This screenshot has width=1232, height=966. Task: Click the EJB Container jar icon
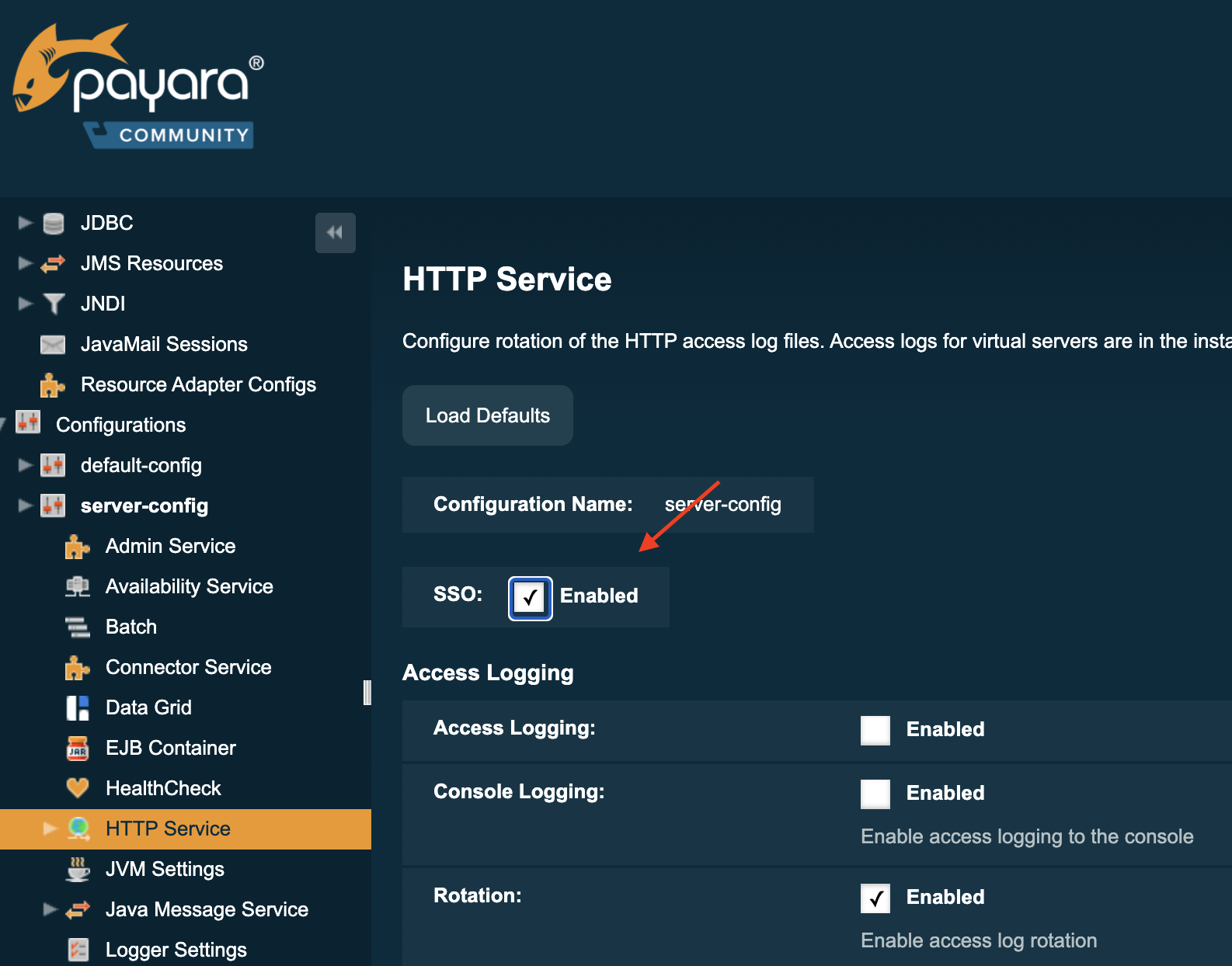click(78, 748)
